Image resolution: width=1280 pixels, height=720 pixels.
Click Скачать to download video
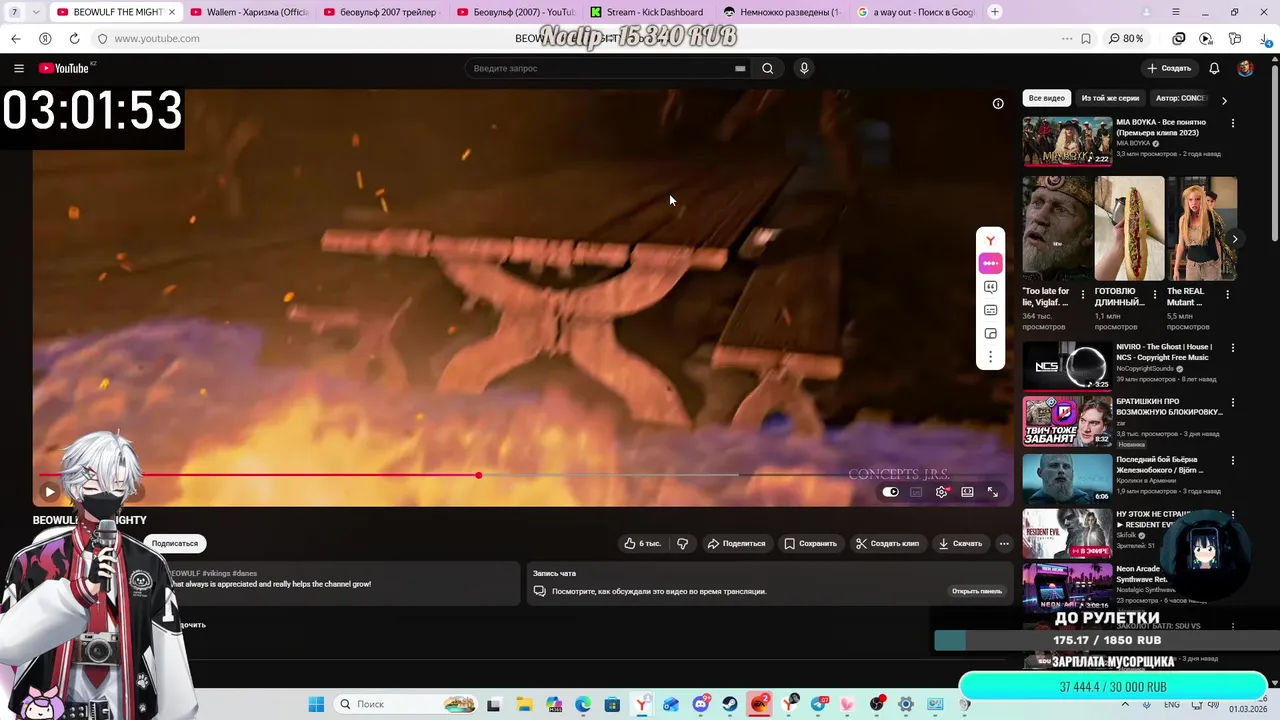[x=960, y=543]
